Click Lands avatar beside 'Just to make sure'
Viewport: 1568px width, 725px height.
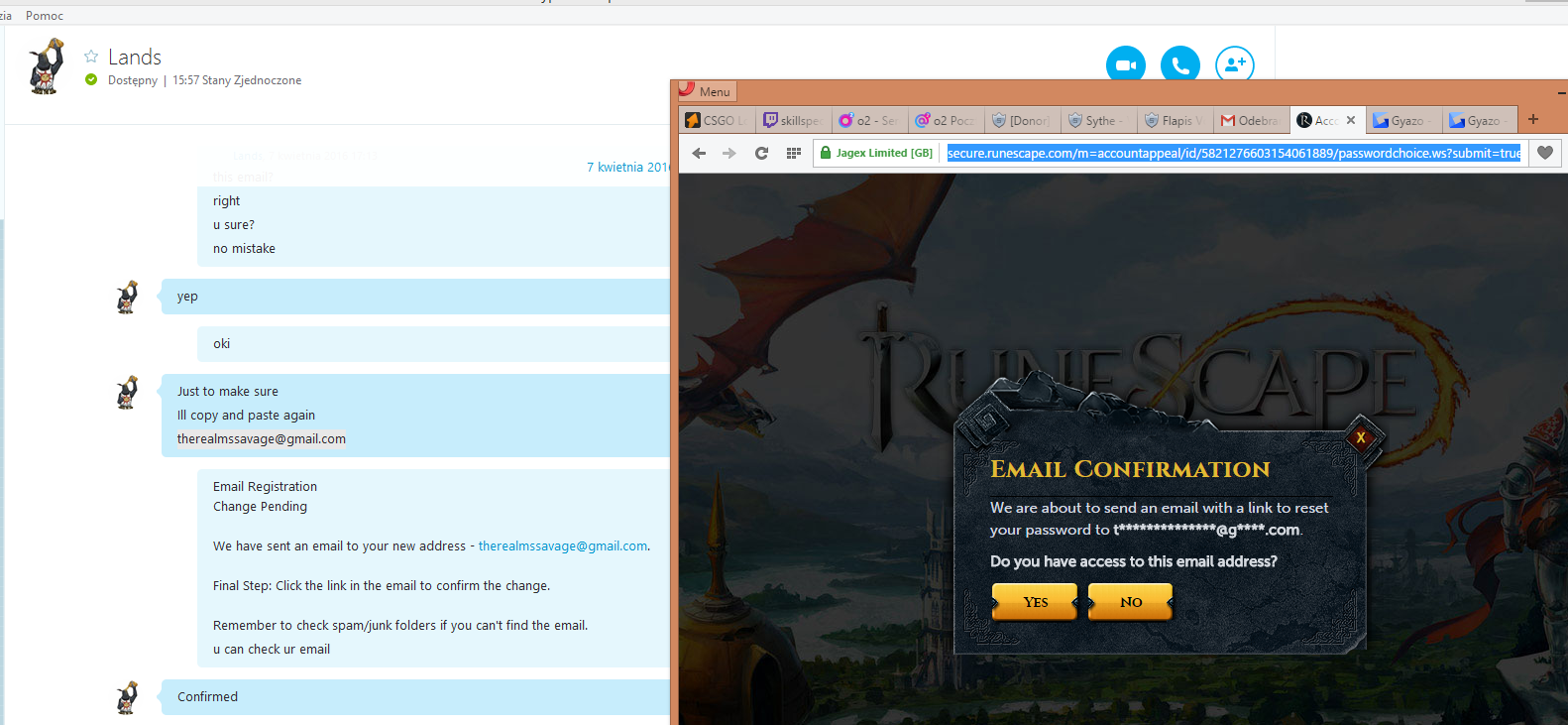pos(127,392)
